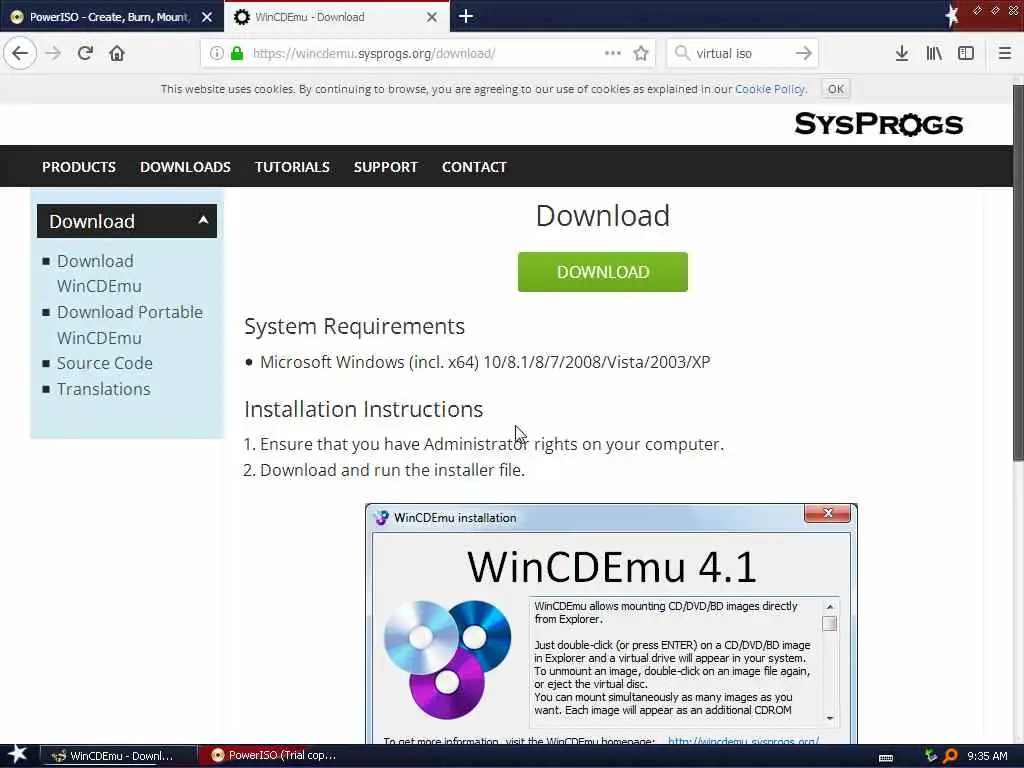
Task: Bookmark this page with the star icon
Action: pyautogui.click(x=641, y=53)
